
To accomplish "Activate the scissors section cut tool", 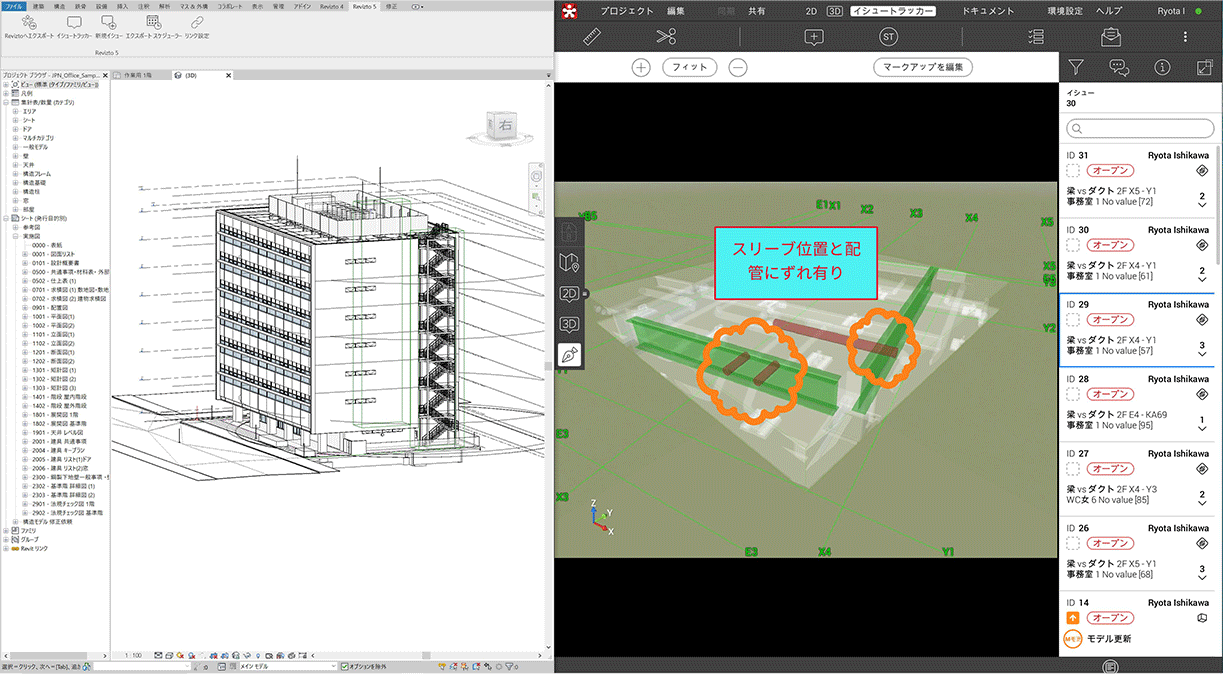I will click(666, 37).
